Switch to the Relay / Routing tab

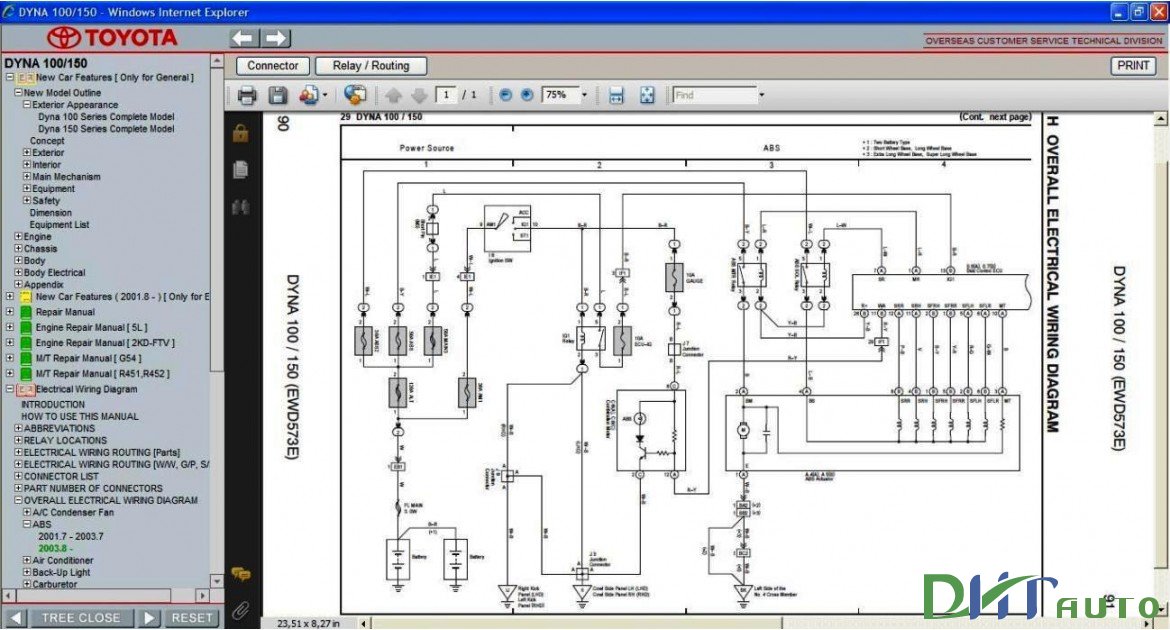(371, 66)
